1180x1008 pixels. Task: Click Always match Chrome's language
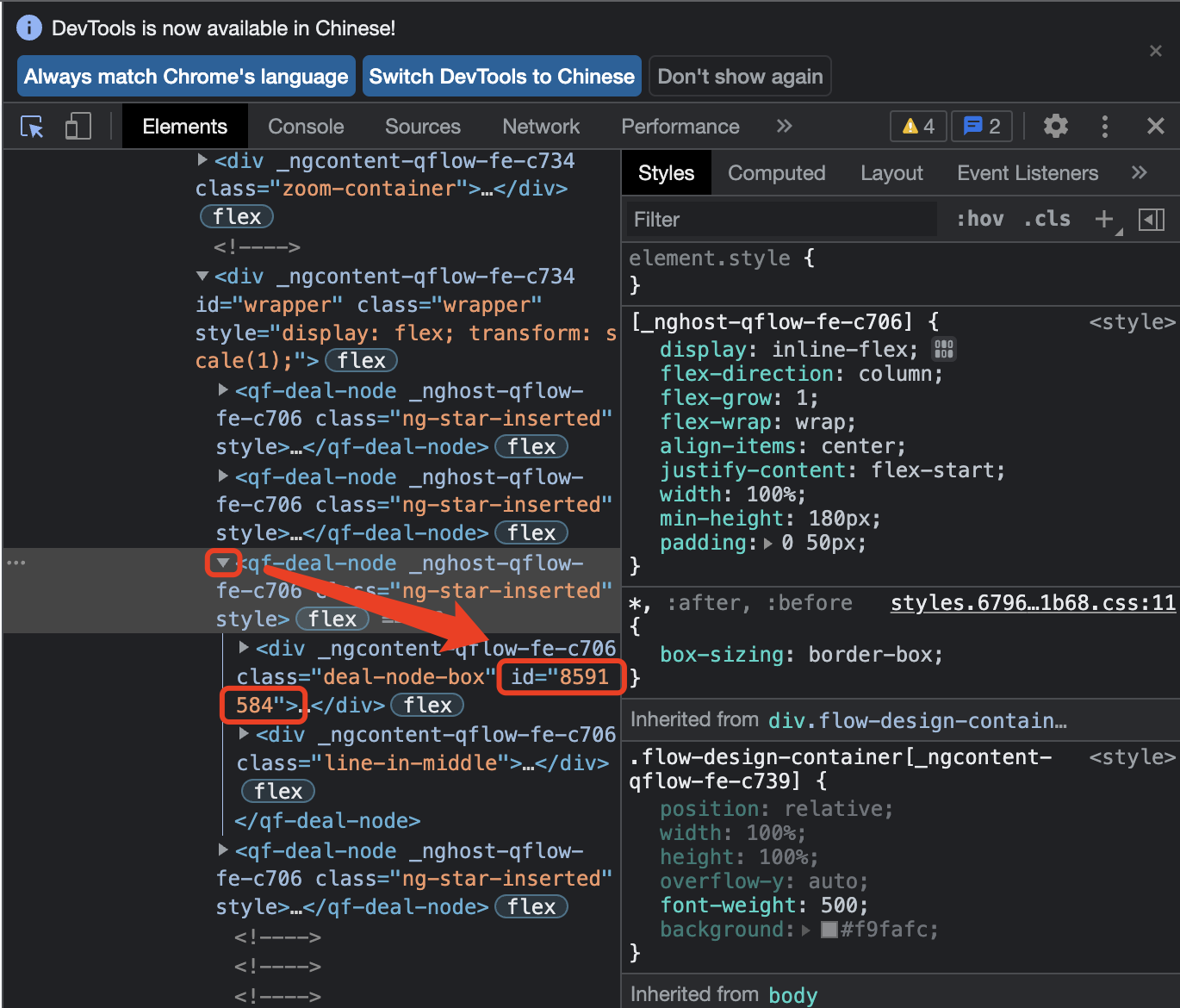point(186,77)
